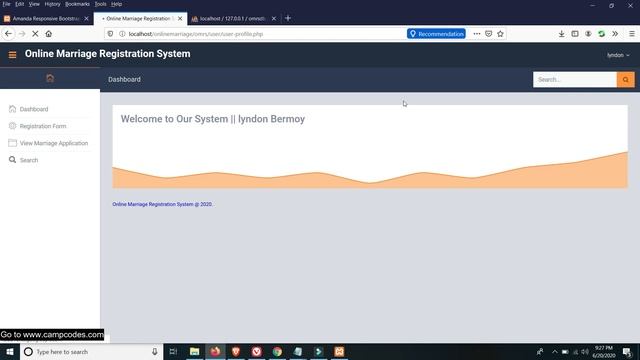Go forward using browser forward arrow

pos(22,34)
